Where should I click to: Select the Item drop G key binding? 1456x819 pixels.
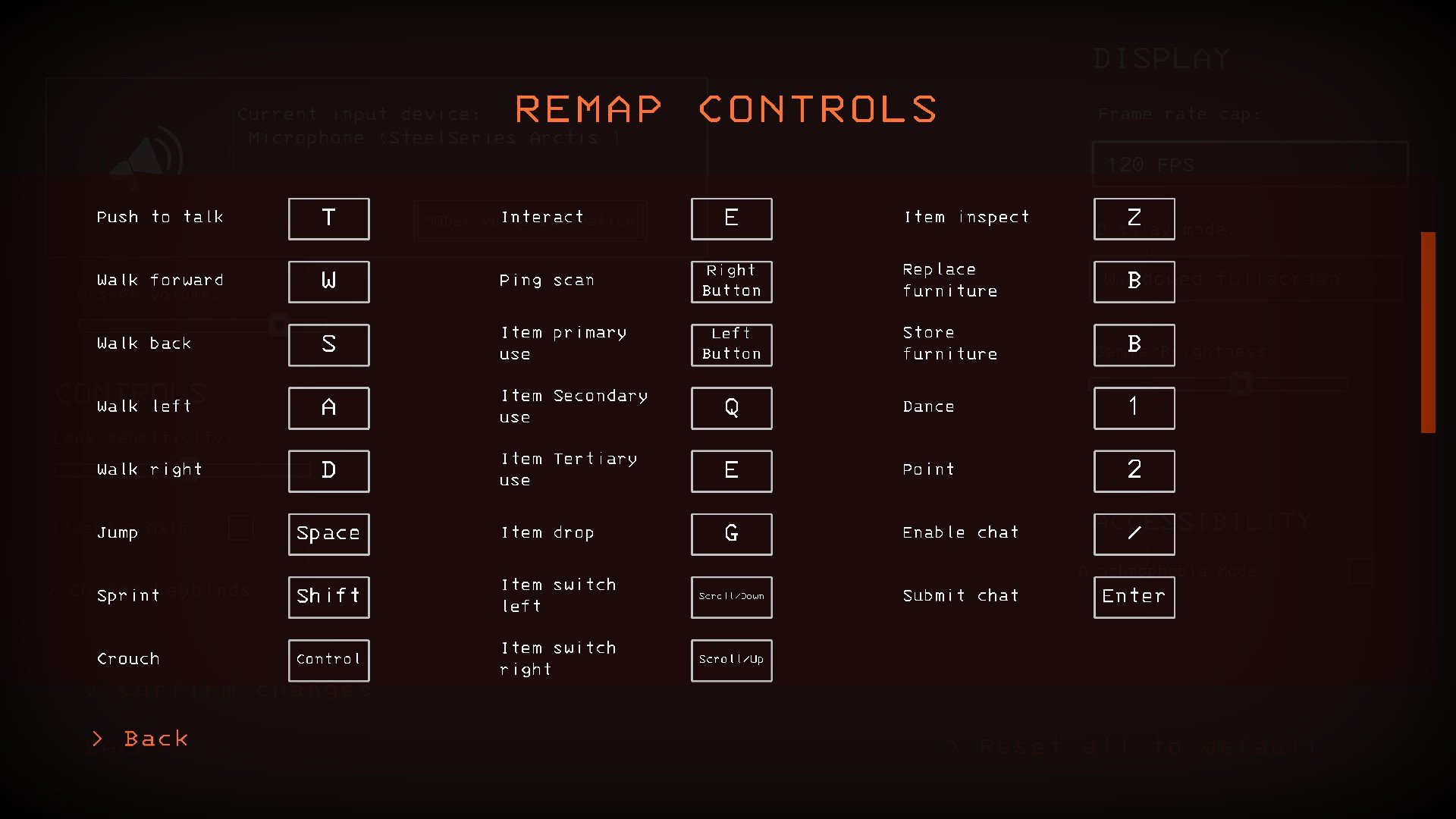[731, 532]
